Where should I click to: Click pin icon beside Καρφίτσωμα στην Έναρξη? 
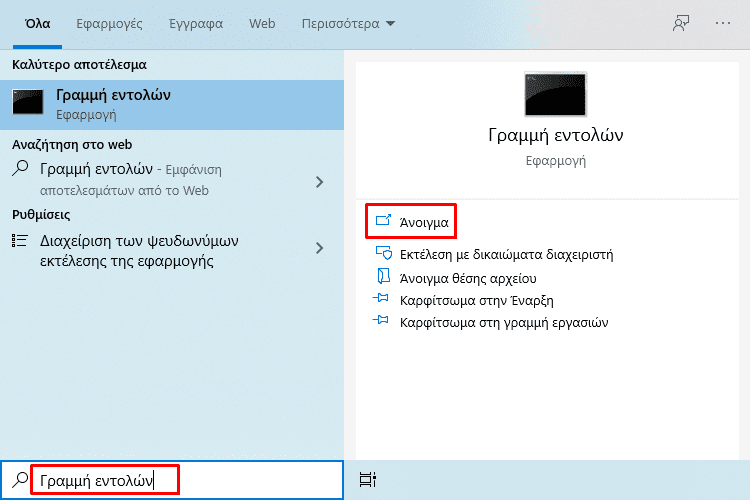point(381,298)
